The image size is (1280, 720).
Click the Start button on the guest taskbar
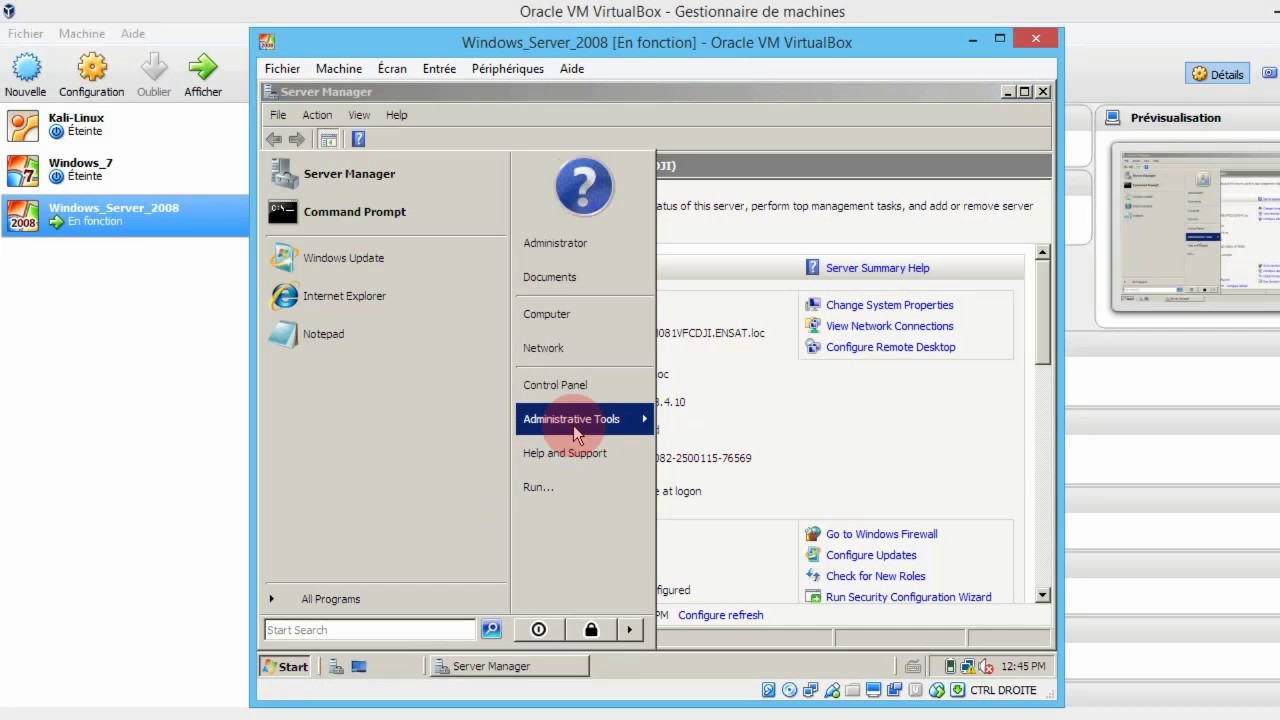(x=285, y=666)
